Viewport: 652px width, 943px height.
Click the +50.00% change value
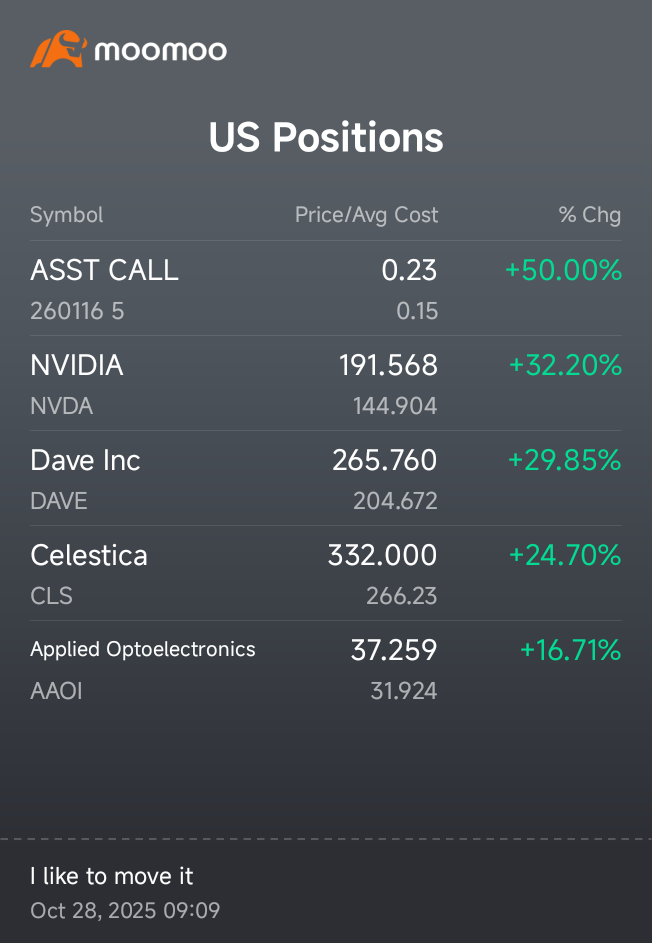coord(564,270)
